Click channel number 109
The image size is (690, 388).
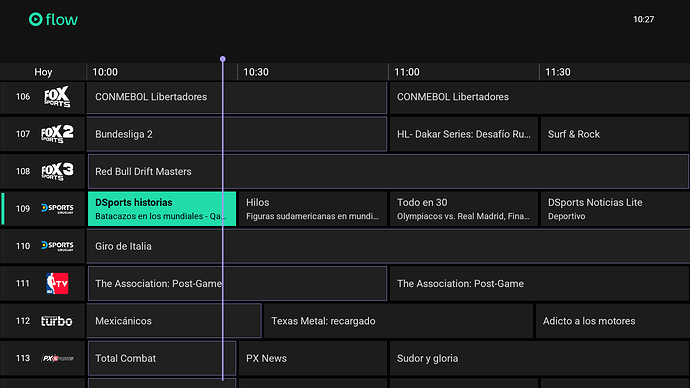pos(23,209)
